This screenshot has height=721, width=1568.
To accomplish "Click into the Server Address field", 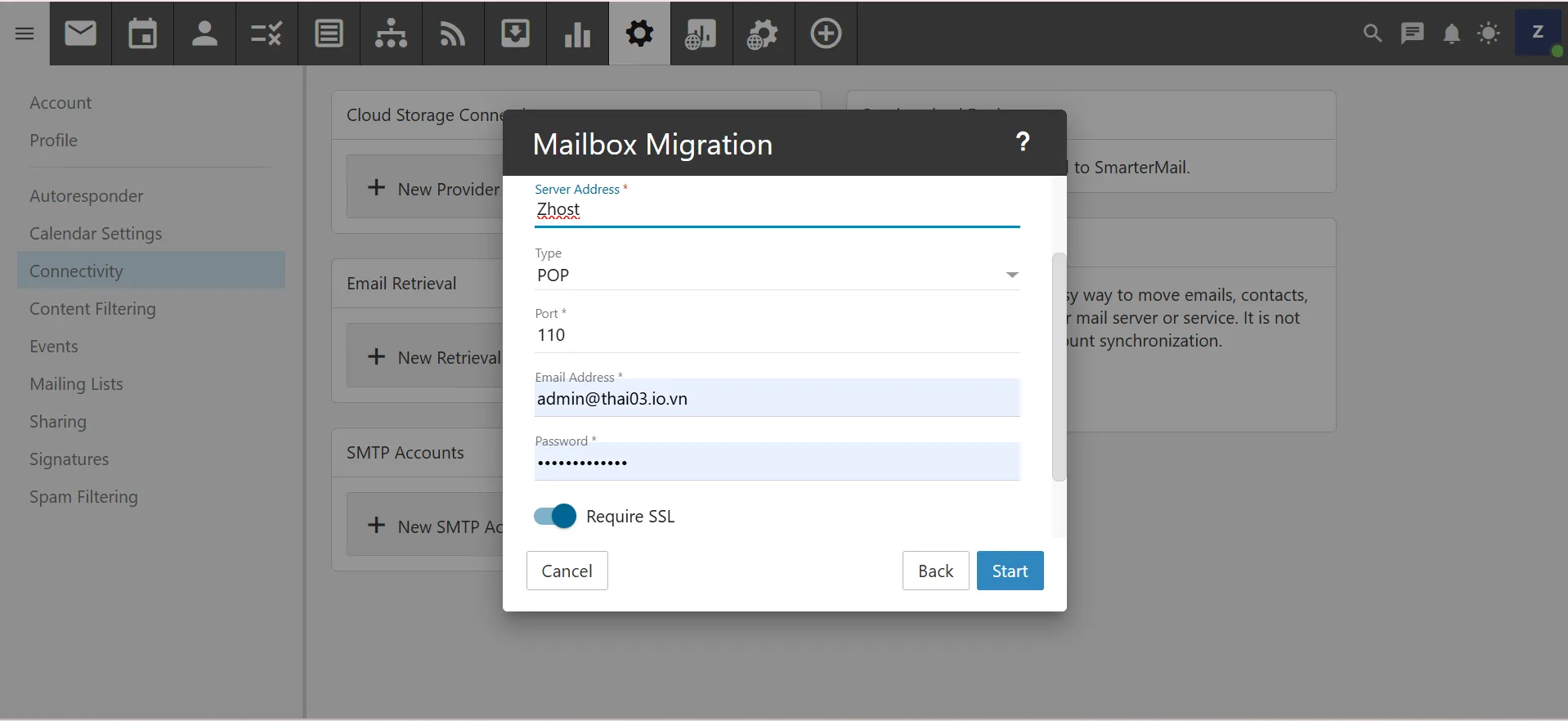I will (777, 210).
